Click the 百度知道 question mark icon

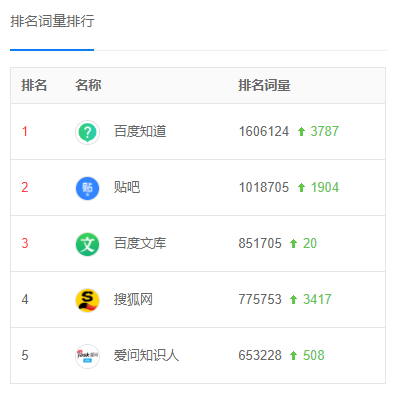[87, 132]
